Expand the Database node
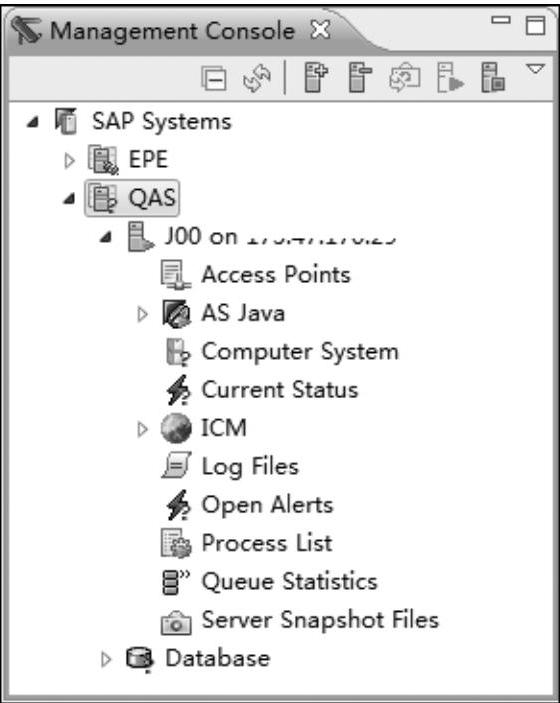 click(x=106, y=660)
